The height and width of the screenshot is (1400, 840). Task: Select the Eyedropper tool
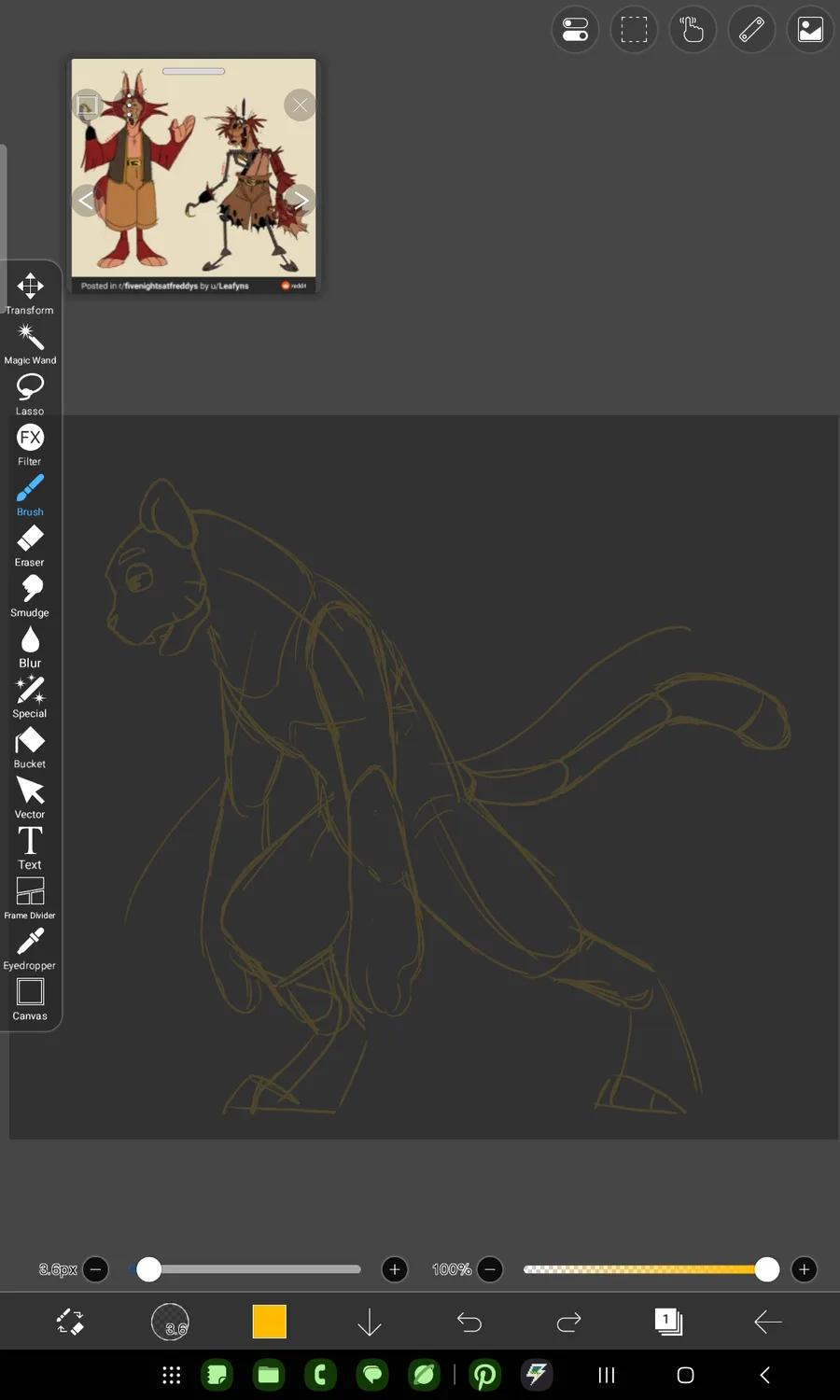point(30,948)
